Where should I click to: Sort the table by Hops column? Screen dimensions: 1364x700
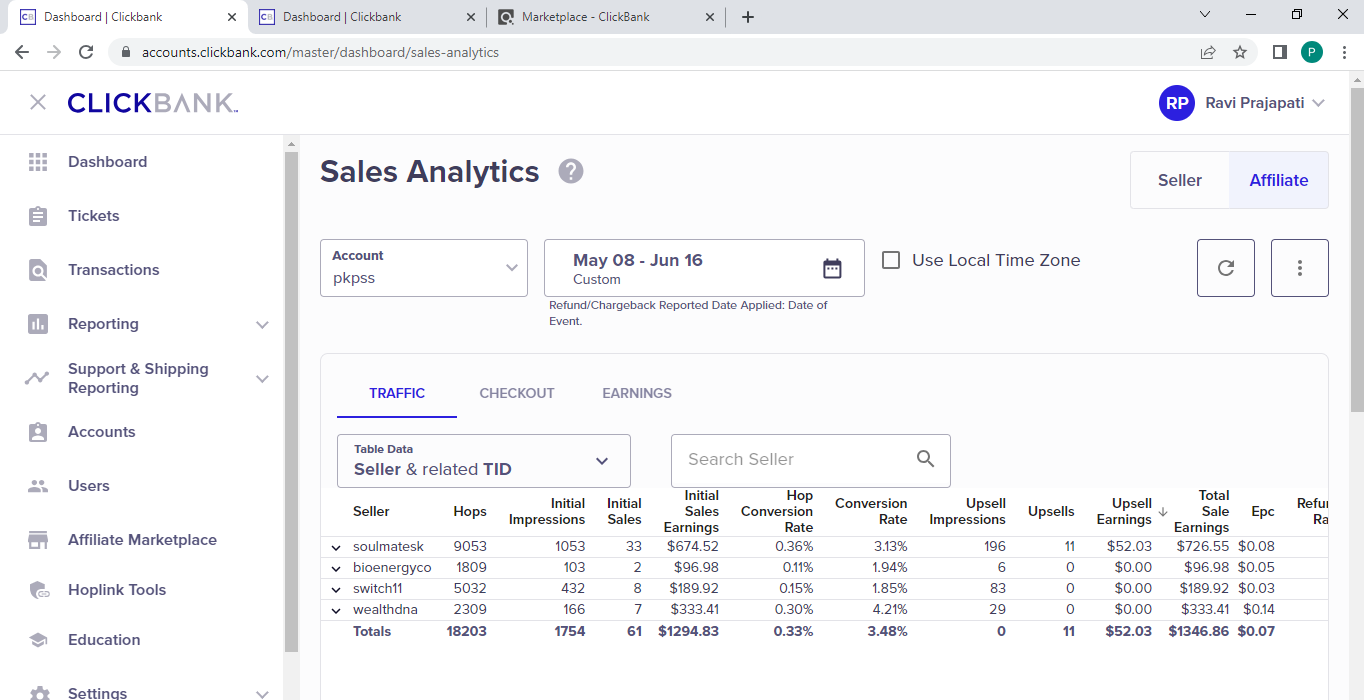[x=470, y=512]
